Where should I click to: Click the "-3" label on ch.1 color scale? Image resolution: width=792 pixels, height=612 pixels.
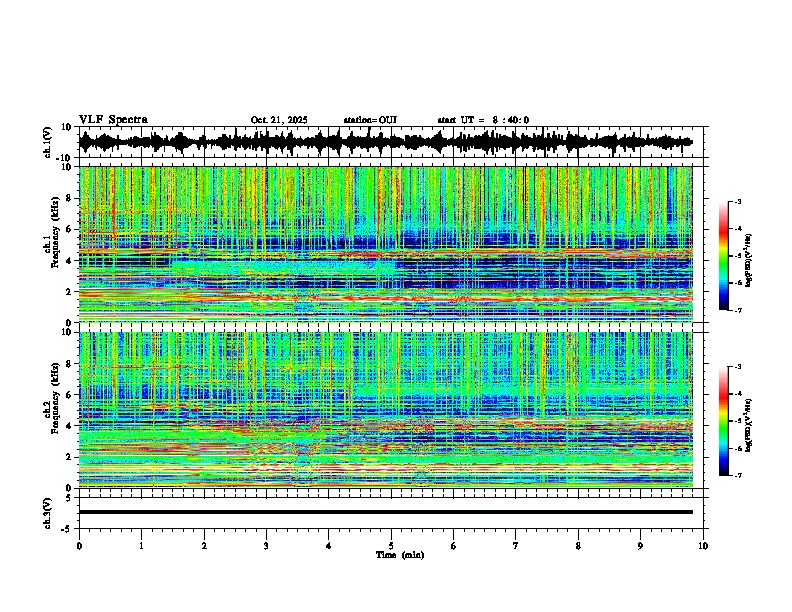tap(737, 201)
